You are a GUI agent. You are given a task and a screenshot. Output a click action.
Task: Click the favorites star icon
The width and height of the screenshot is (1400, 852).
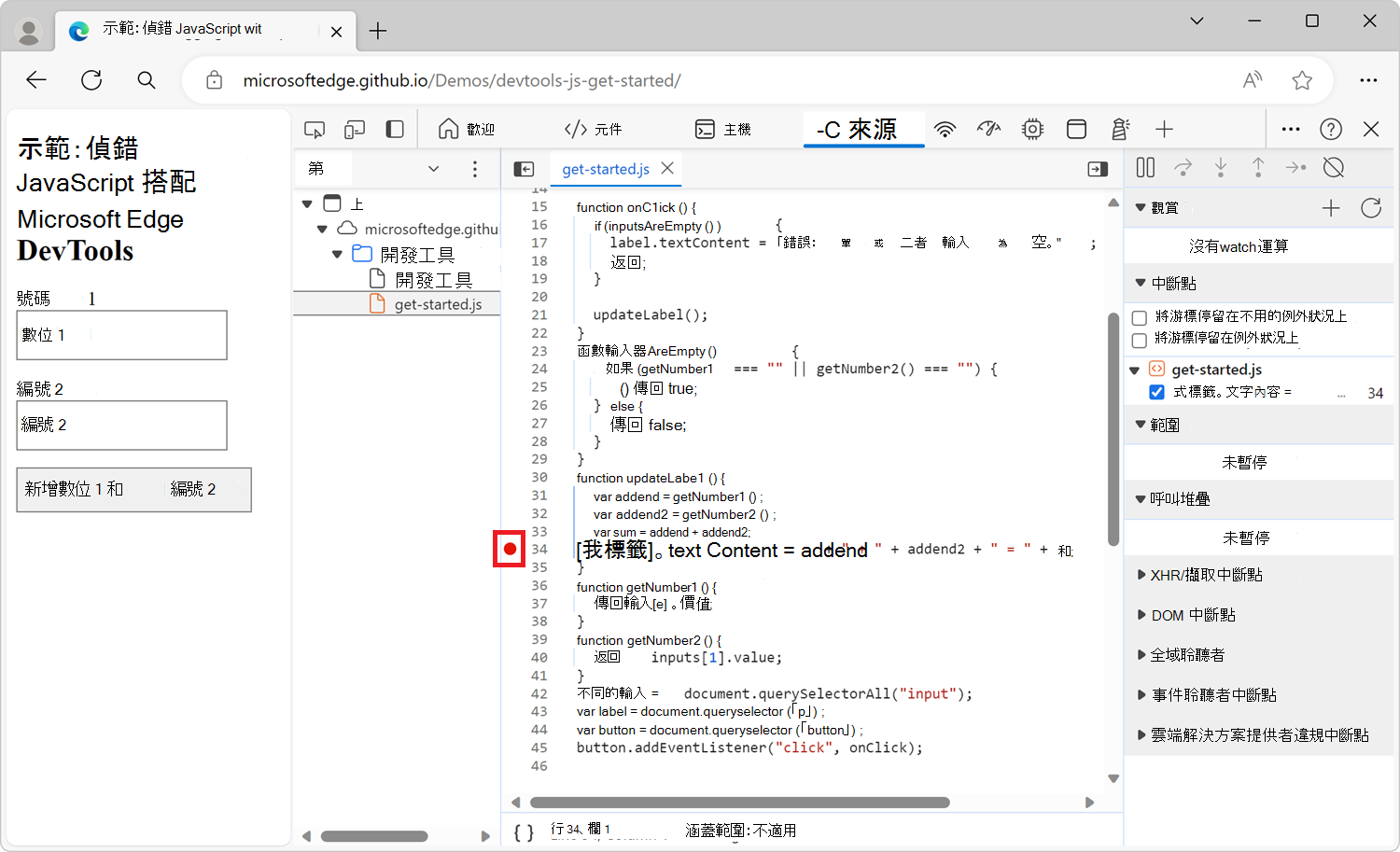[1302, 80]
